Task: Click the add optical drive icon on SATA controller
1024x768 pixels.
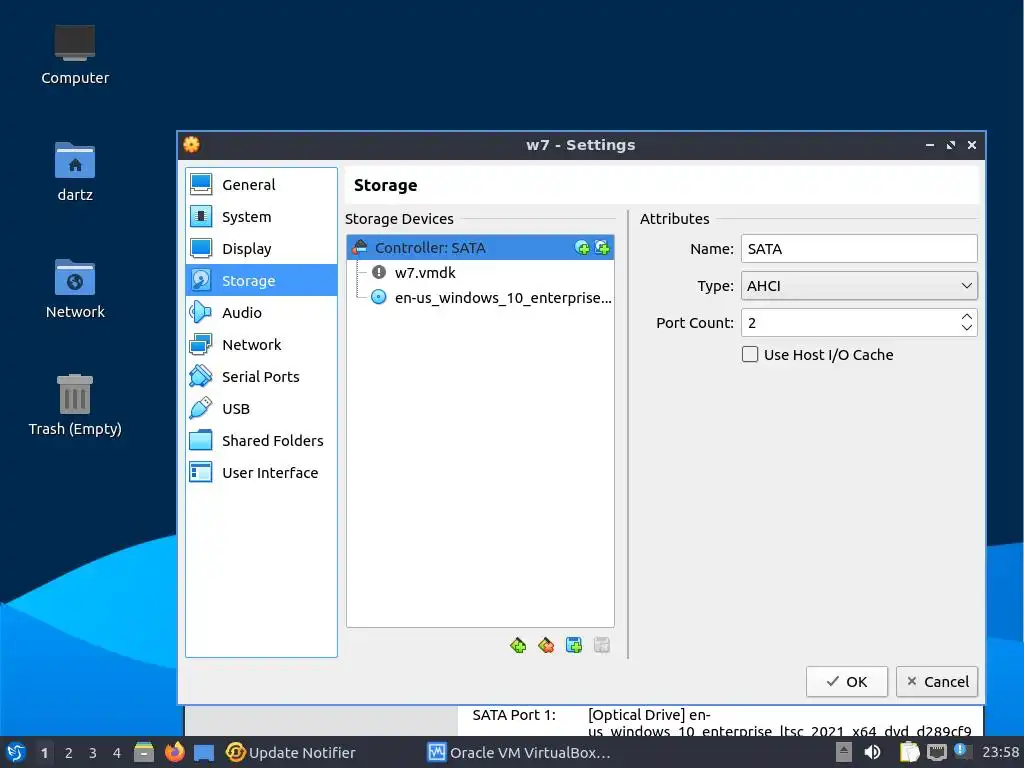Action: [x=582, y=248]
